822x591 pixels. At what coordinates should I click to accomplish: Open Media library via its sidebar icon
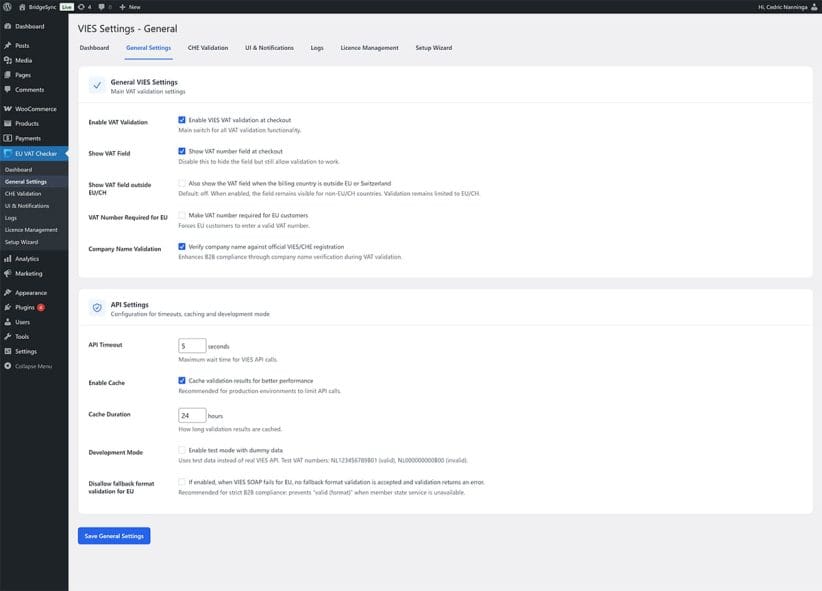(8, 60)
